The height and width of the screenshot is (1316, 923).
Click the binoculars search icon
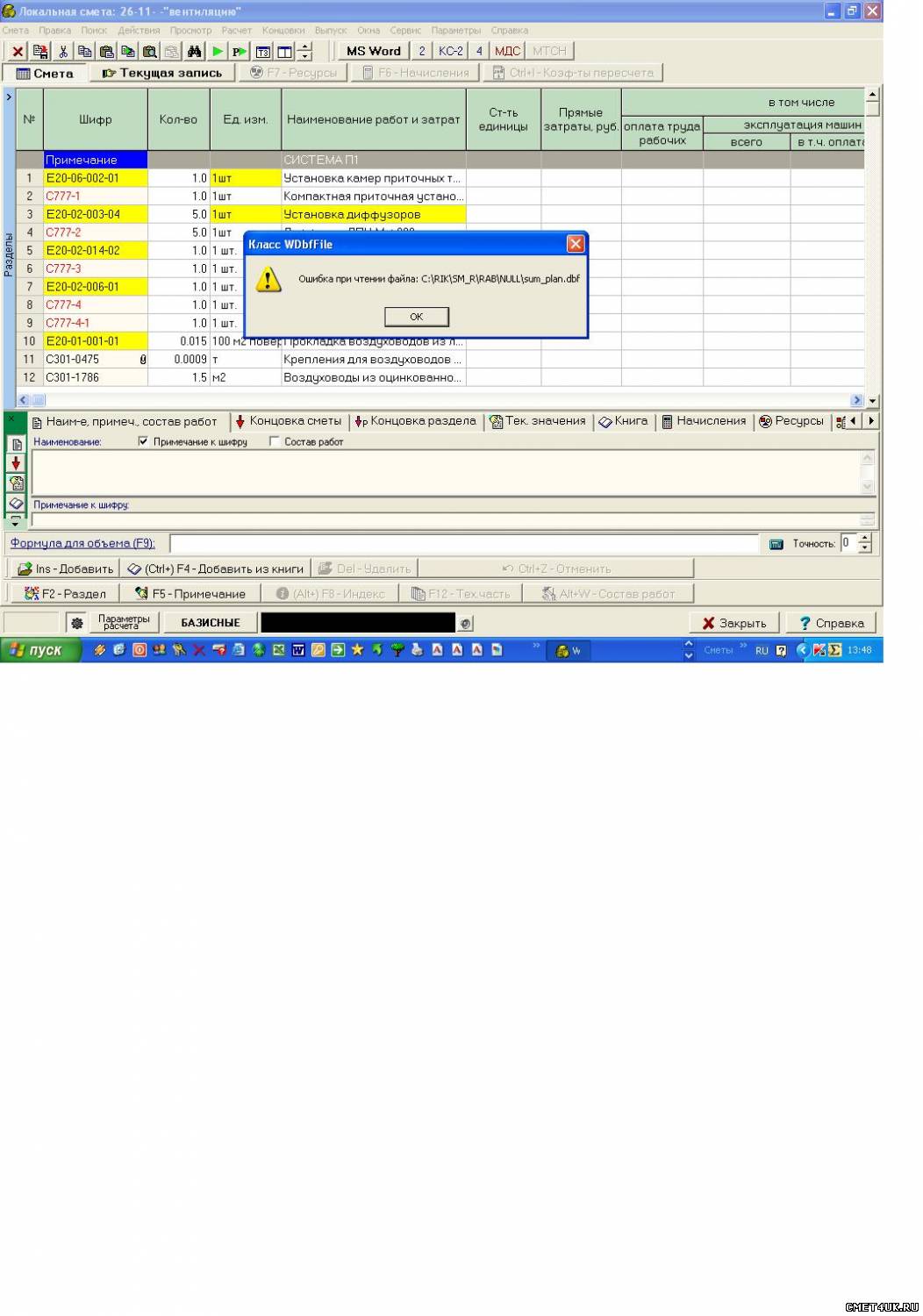point(194,52)
